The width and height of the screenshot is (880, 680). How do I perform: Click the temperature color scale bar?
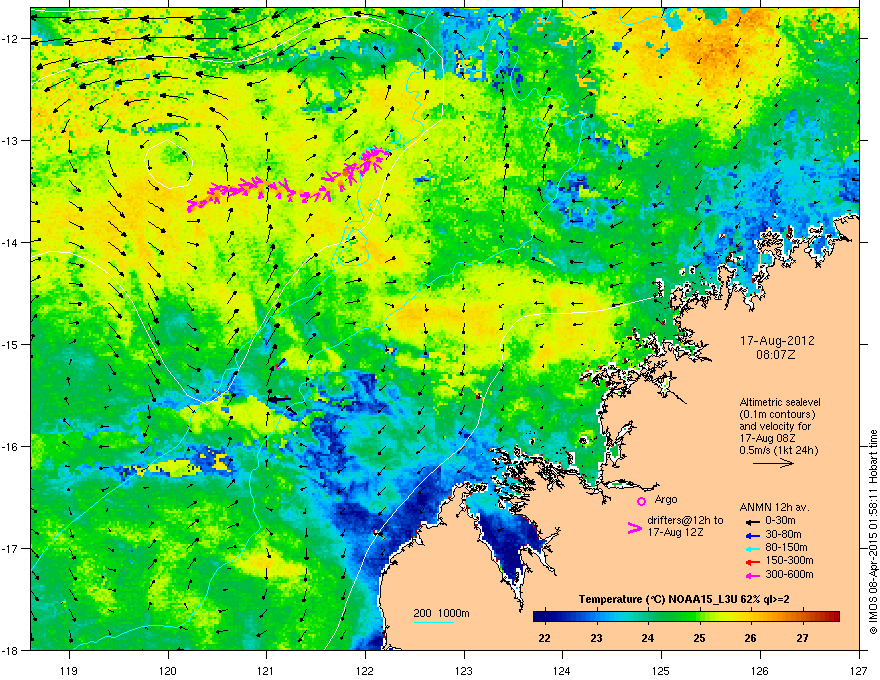click(x=686, y=617)
